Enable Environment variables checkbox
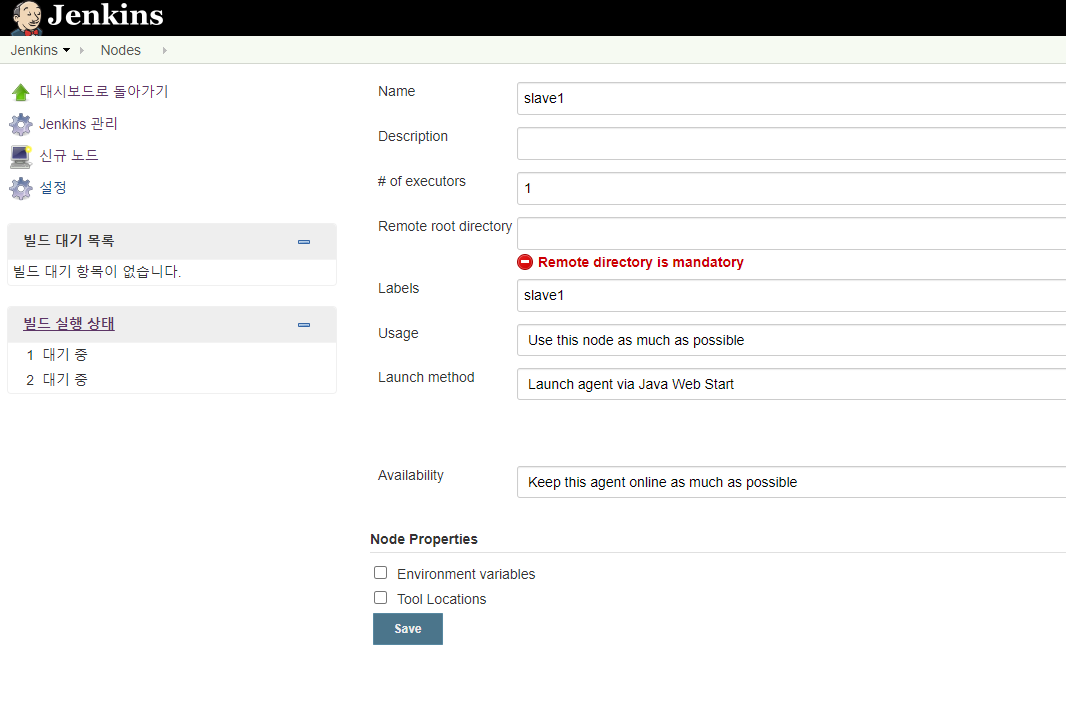Viewport: 1066px width, 709px height. (381, 572)
